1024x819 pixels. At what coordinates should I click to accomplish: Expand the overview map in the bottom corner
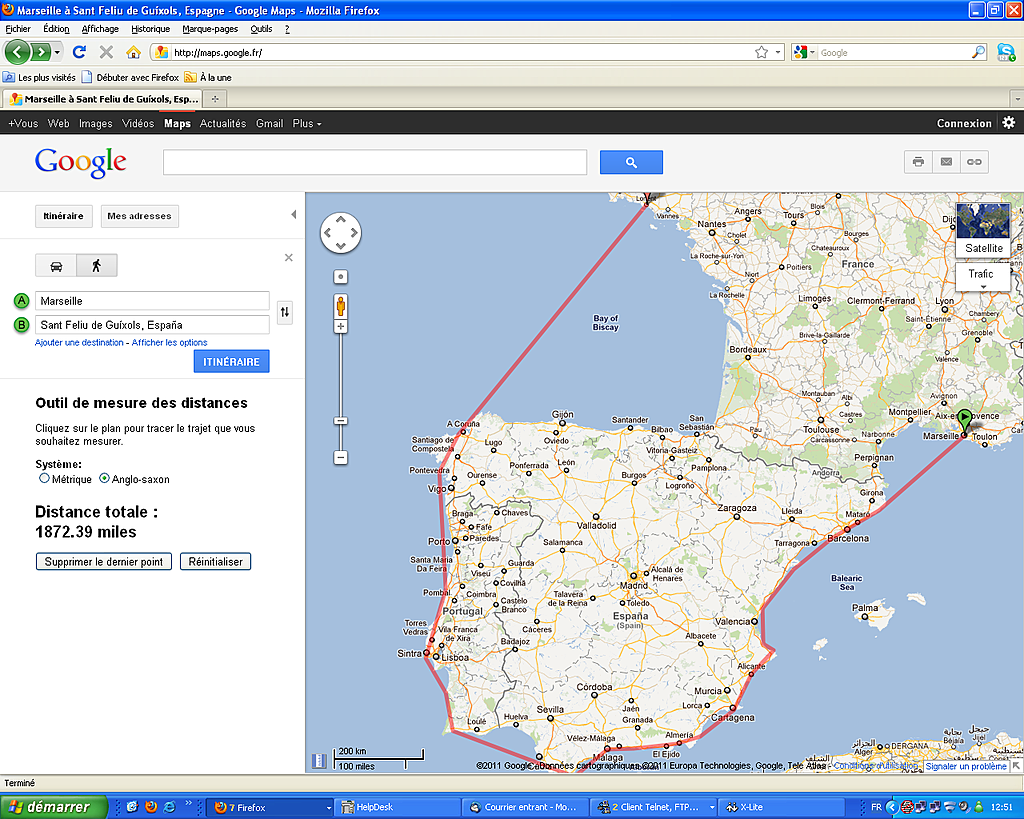[1016, 765]
